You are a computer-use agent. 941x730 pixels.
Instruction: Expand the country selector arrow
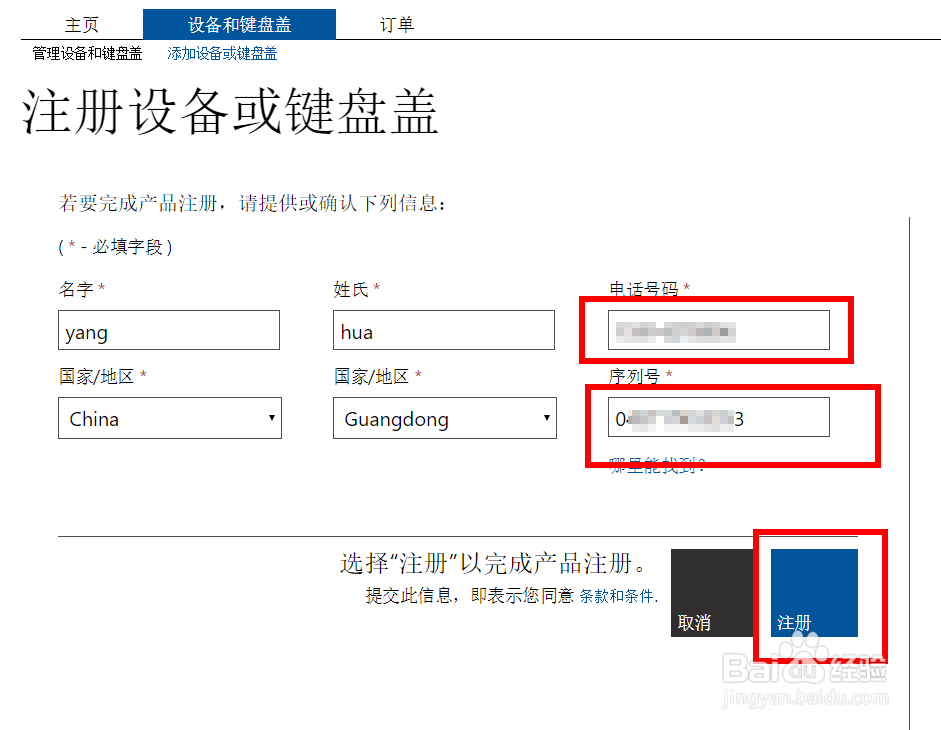[270, 418]
